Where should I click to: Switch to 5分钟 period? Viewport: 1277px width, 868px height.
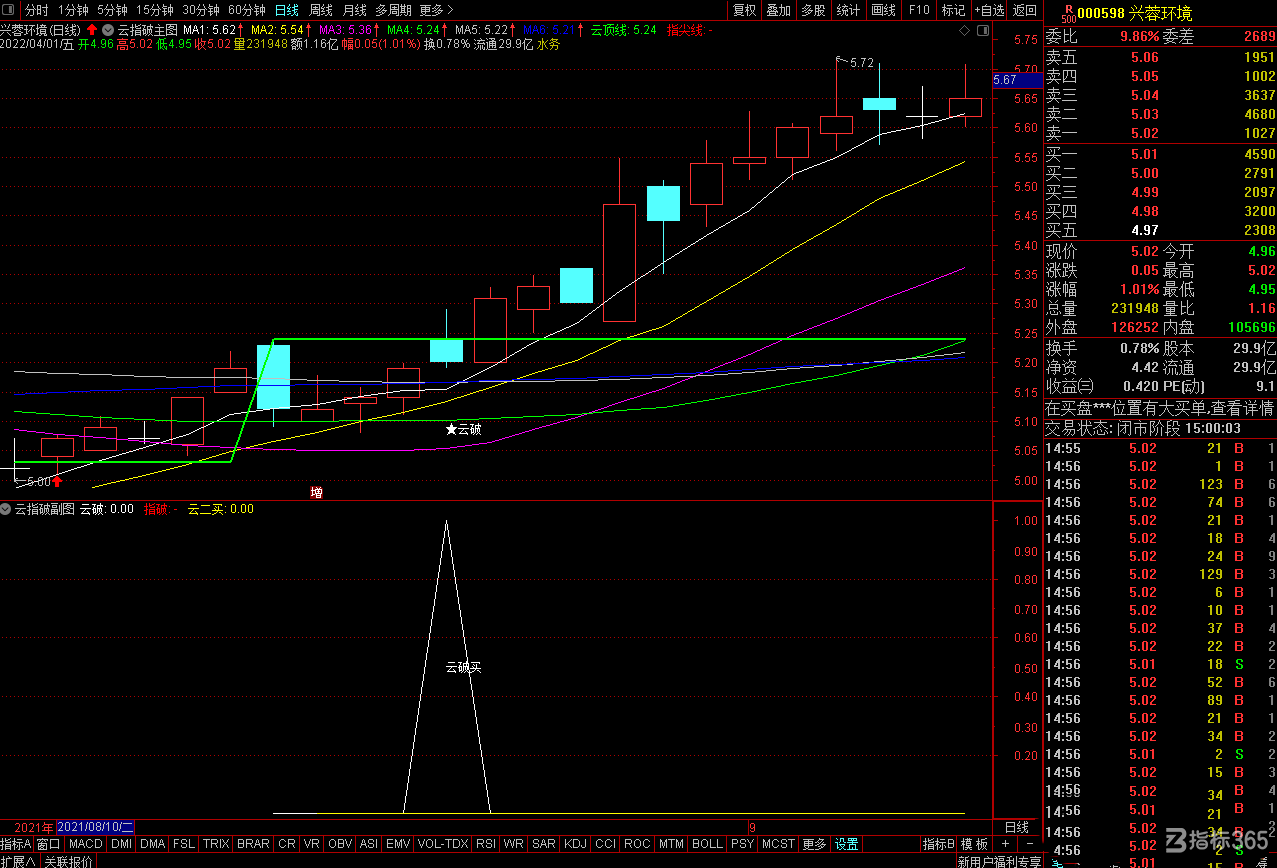[112, 10]
